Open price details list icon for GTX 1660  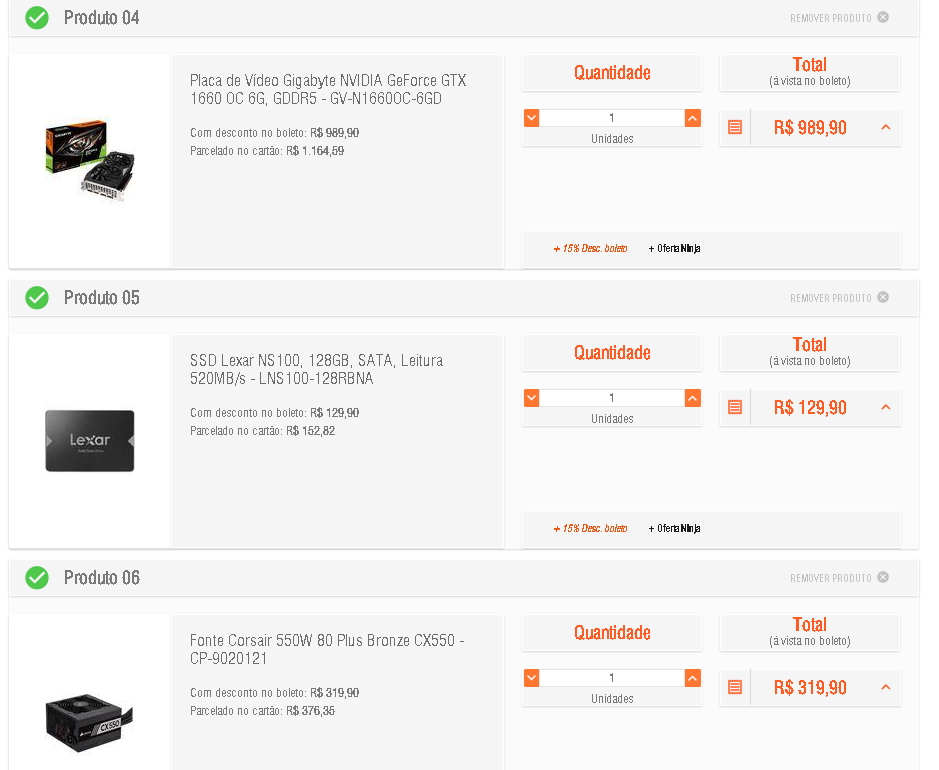pos(735,128)
